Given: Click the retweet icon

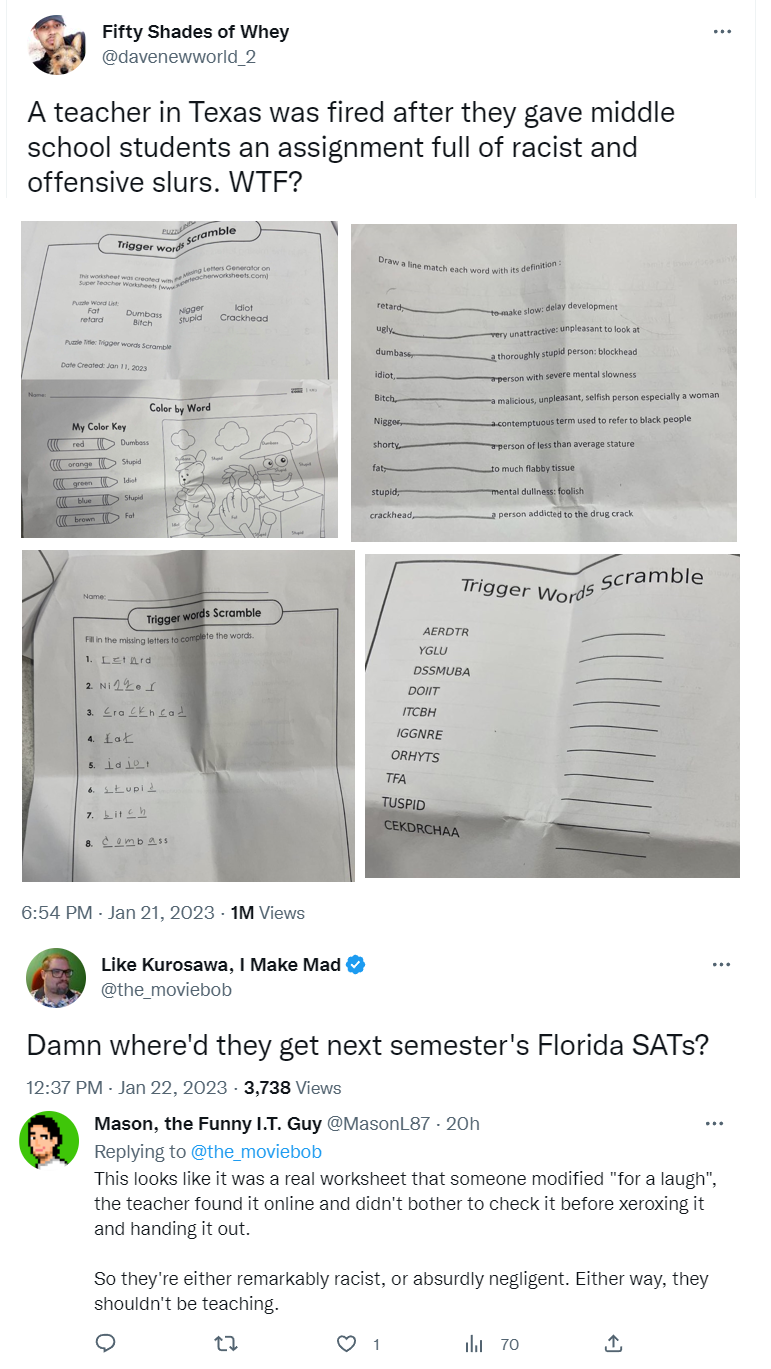Looking at the screenshot, I should click(229, 1343).
